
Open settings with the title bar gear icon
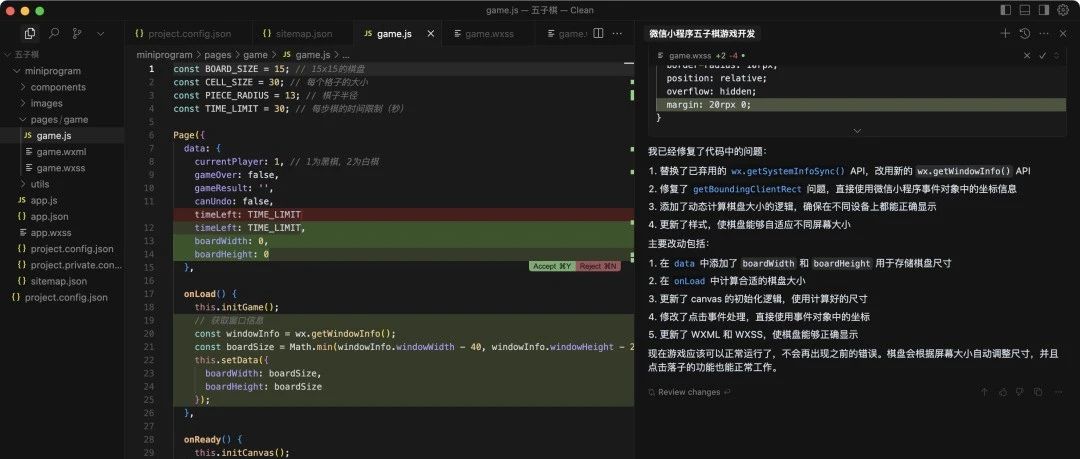coord(1063,10)
